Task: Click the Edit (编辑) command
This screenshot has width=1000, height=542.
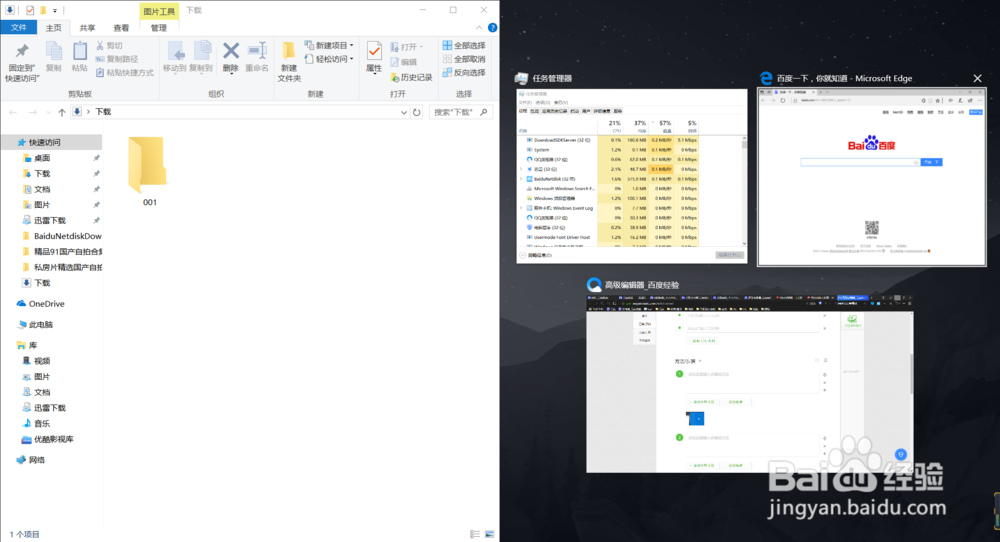Action: pyautogui.click(x=403, y=62)
